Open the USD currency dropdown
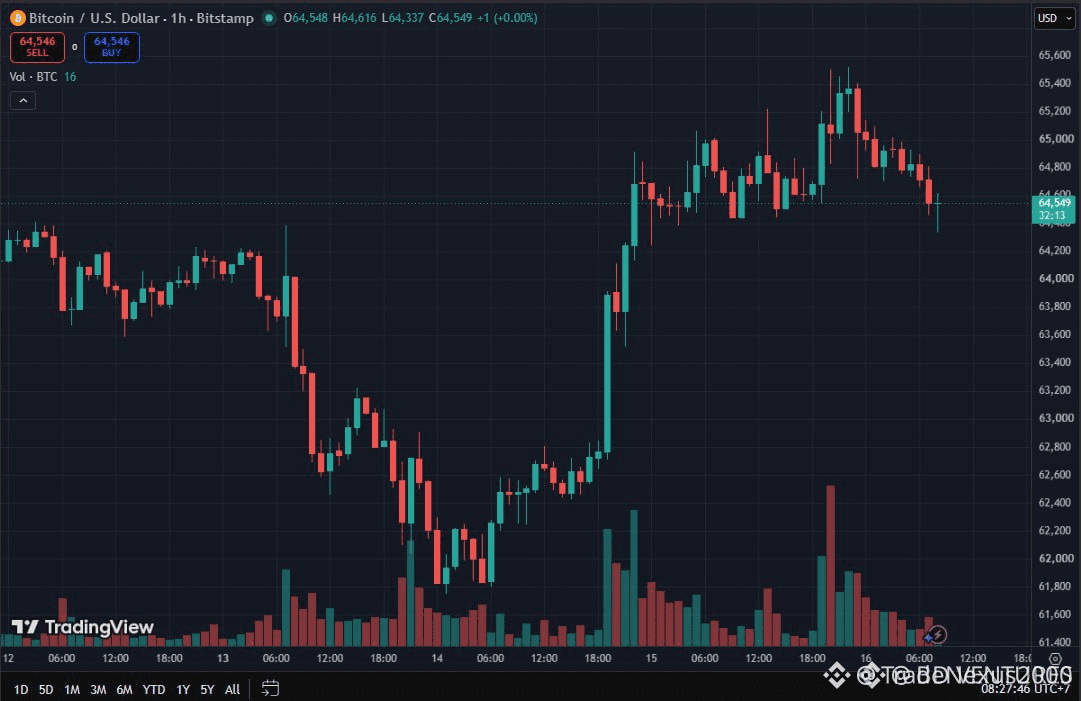Viewport: 1081px width, 701px height. (1054, 18)
